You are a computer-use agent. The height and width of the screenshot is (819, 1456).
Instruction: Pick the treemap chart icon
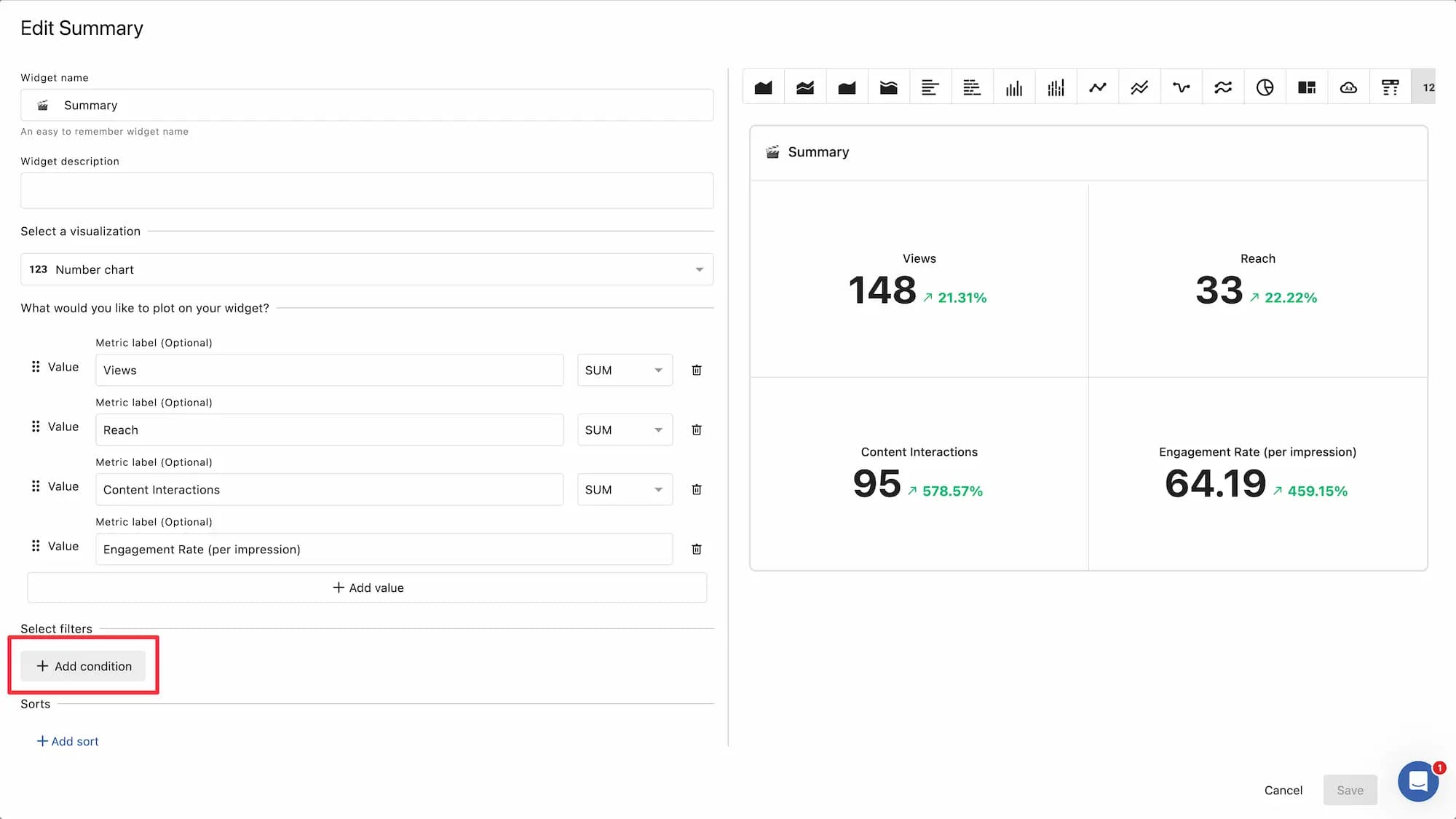1306,87
